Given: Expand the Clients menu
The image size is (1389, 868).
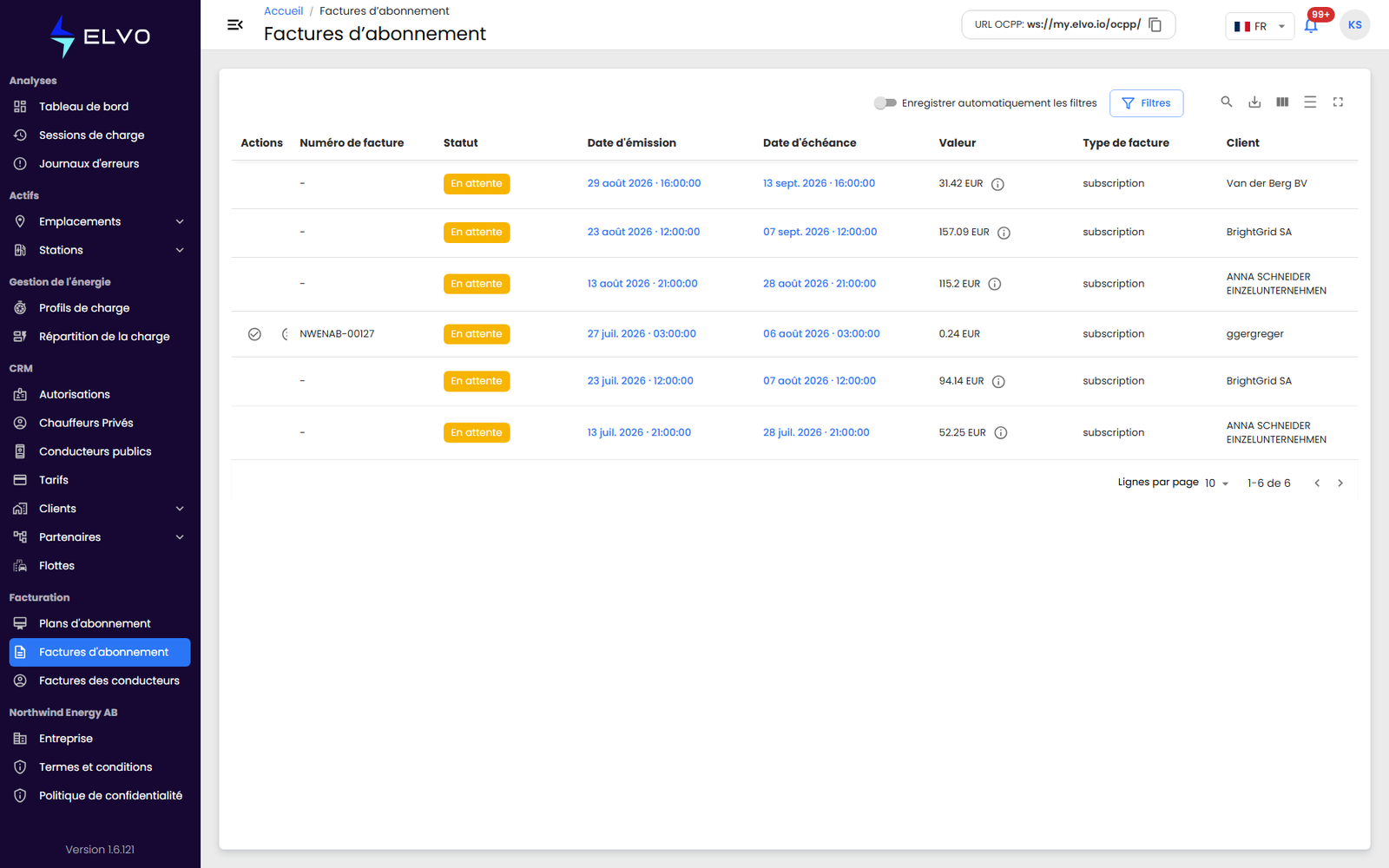Looking at the screenshot, I should tap(100, 509).
